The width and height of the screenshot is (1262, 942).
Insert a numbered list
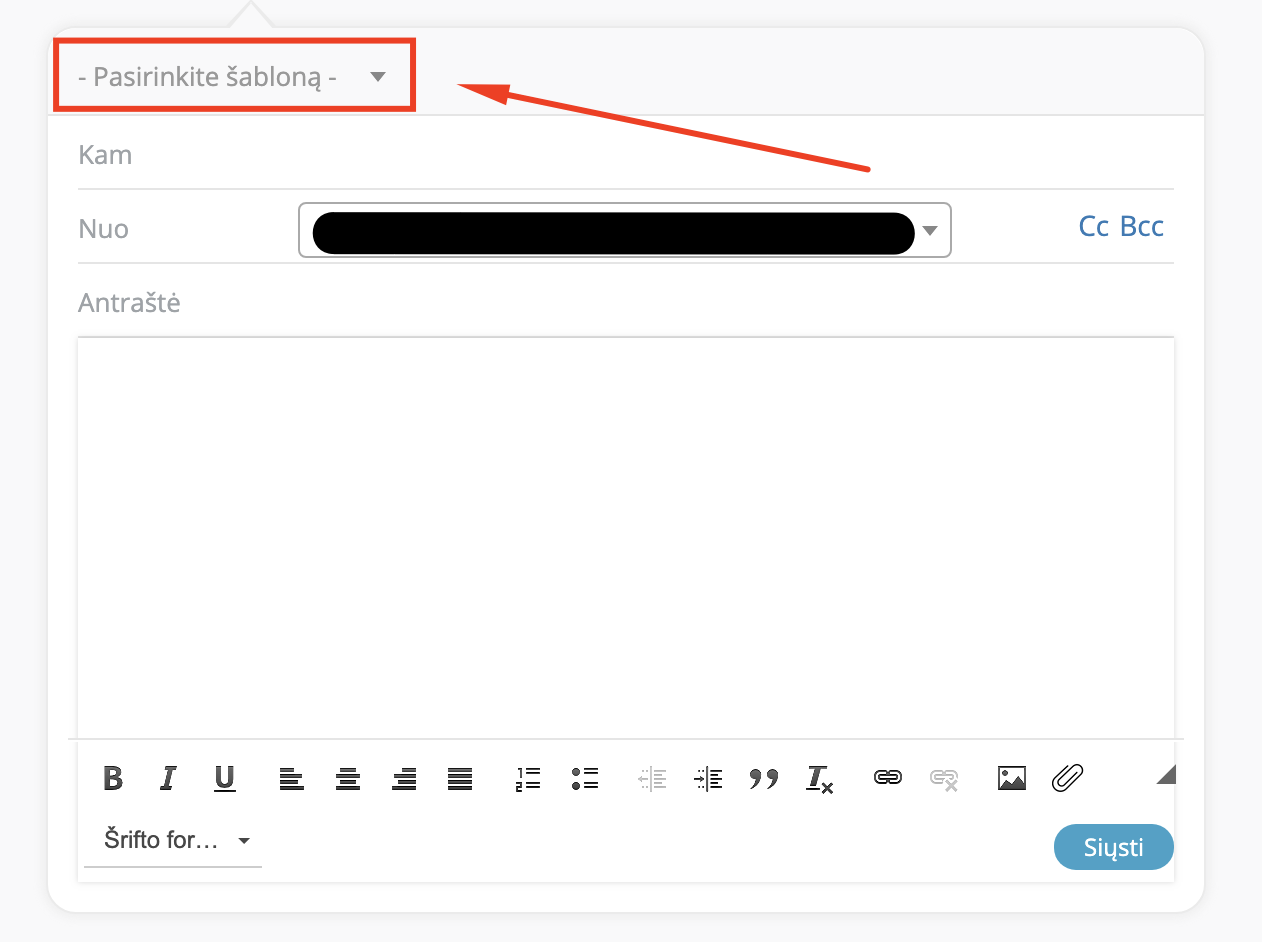pyautogui.click(x=528, y=778)
